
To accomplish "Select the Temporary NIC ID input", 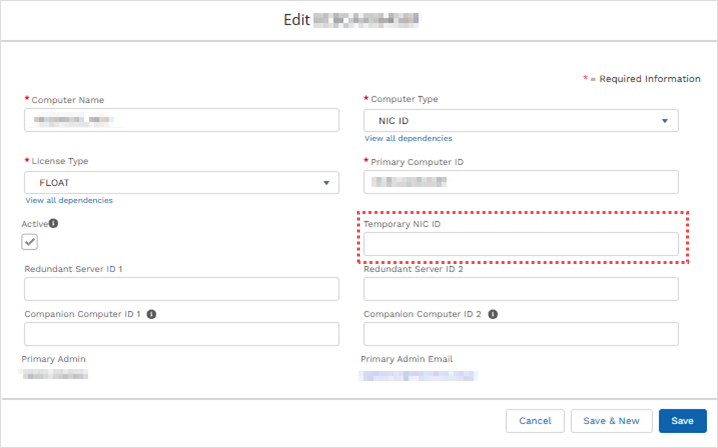I will [520, 244].
